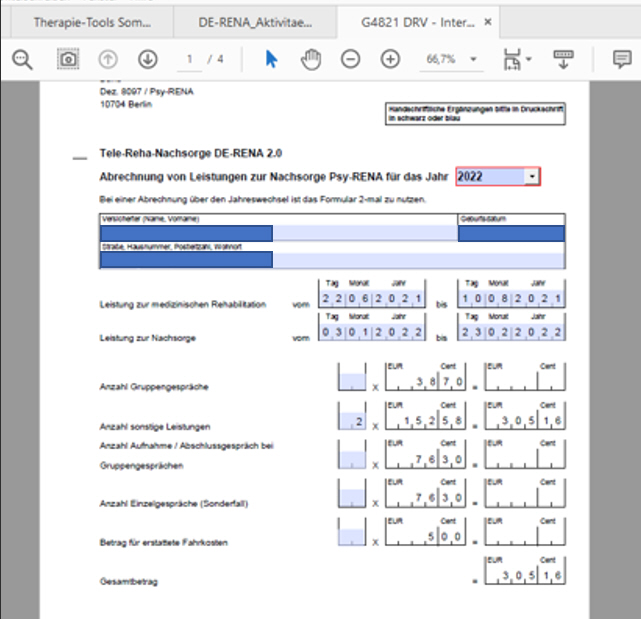Choose the arrow selection tool
Viewport: 641px width, 619px height.
point(271,60)
